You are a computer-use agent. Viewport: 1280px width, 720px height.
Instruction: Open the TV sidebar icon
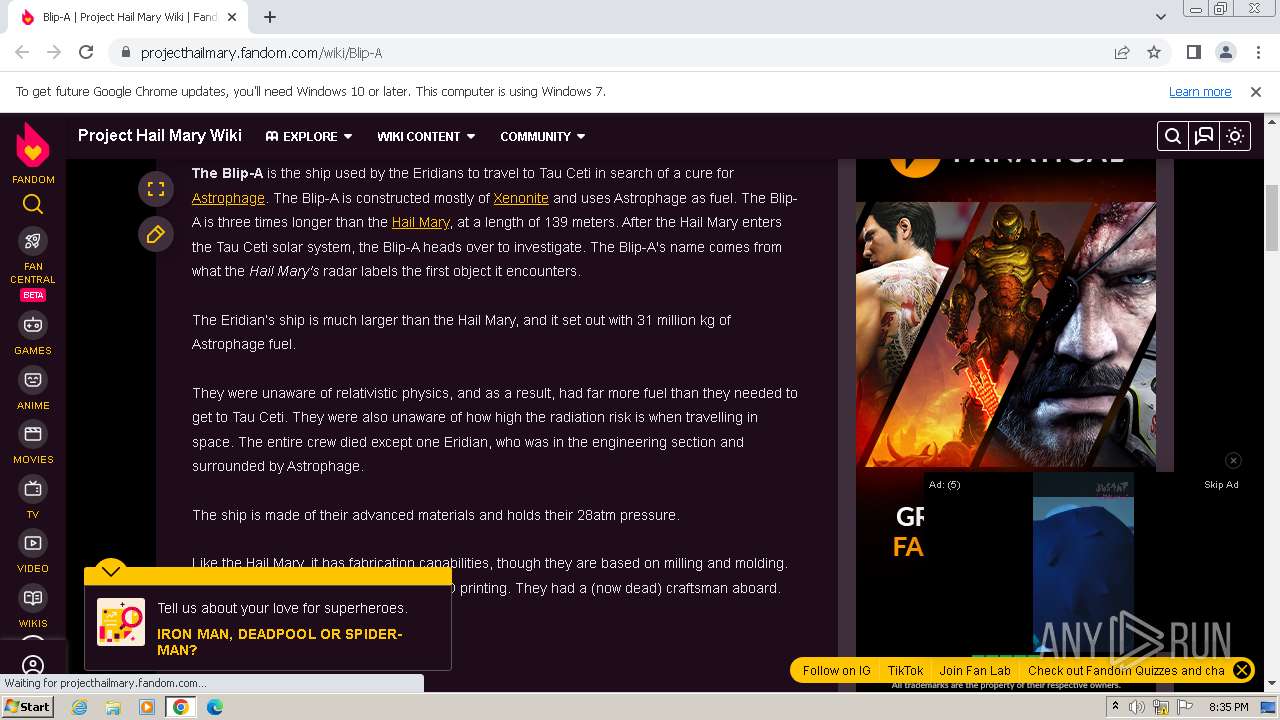click(x=33, y=488)
